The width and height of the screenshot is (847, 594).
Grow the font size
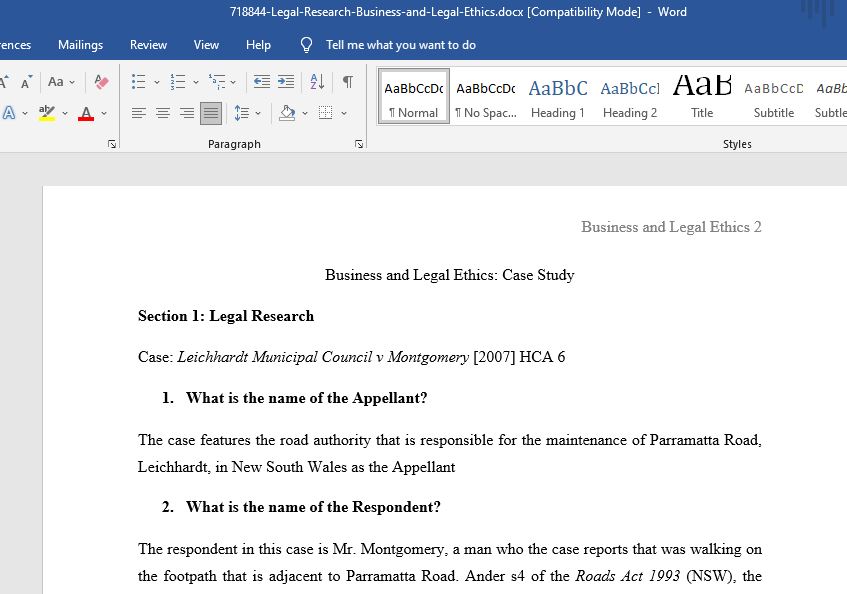pyautogui.click(x=4, y=82)
